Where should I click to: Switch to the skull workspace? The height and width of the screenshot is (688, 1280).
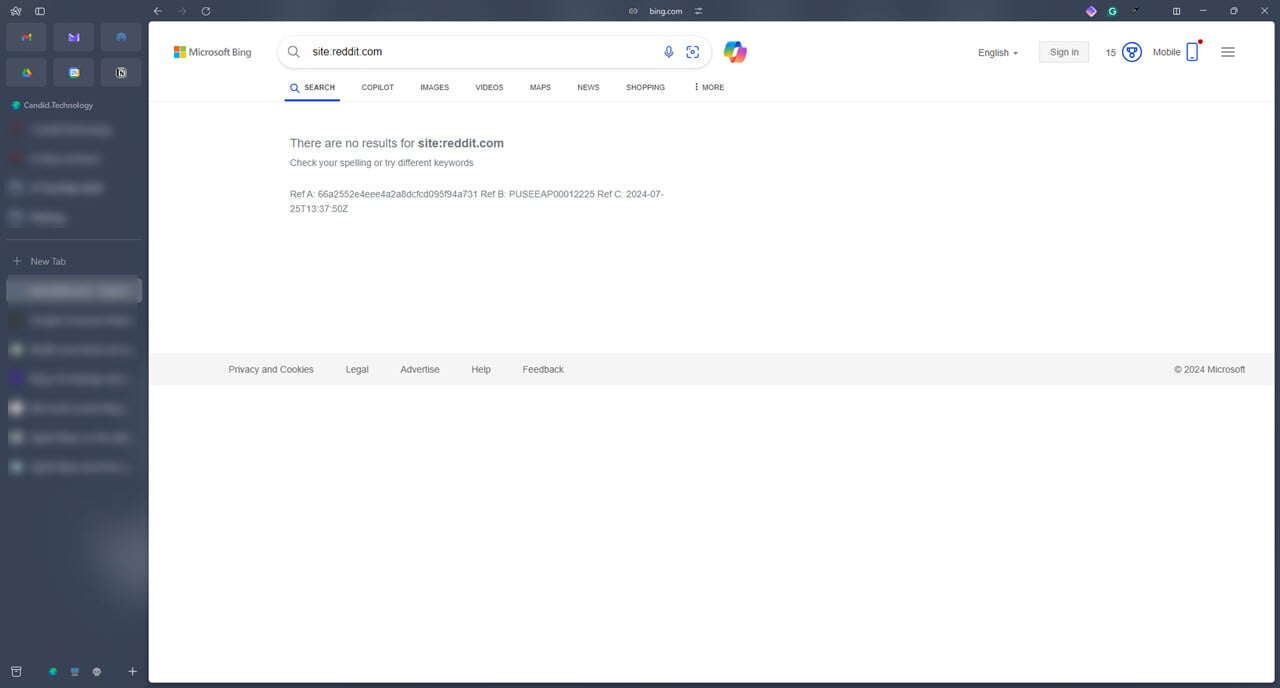pos(97,671)
